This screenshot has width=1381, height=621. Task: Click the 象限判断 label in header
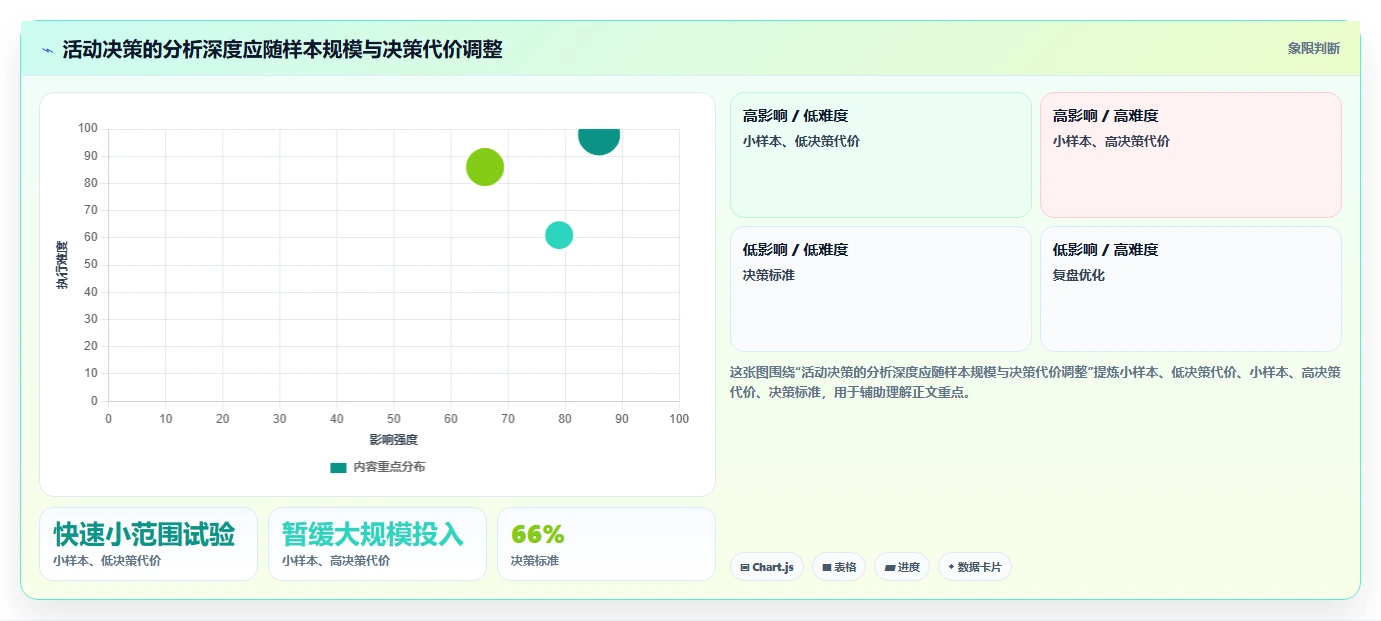1313,48
